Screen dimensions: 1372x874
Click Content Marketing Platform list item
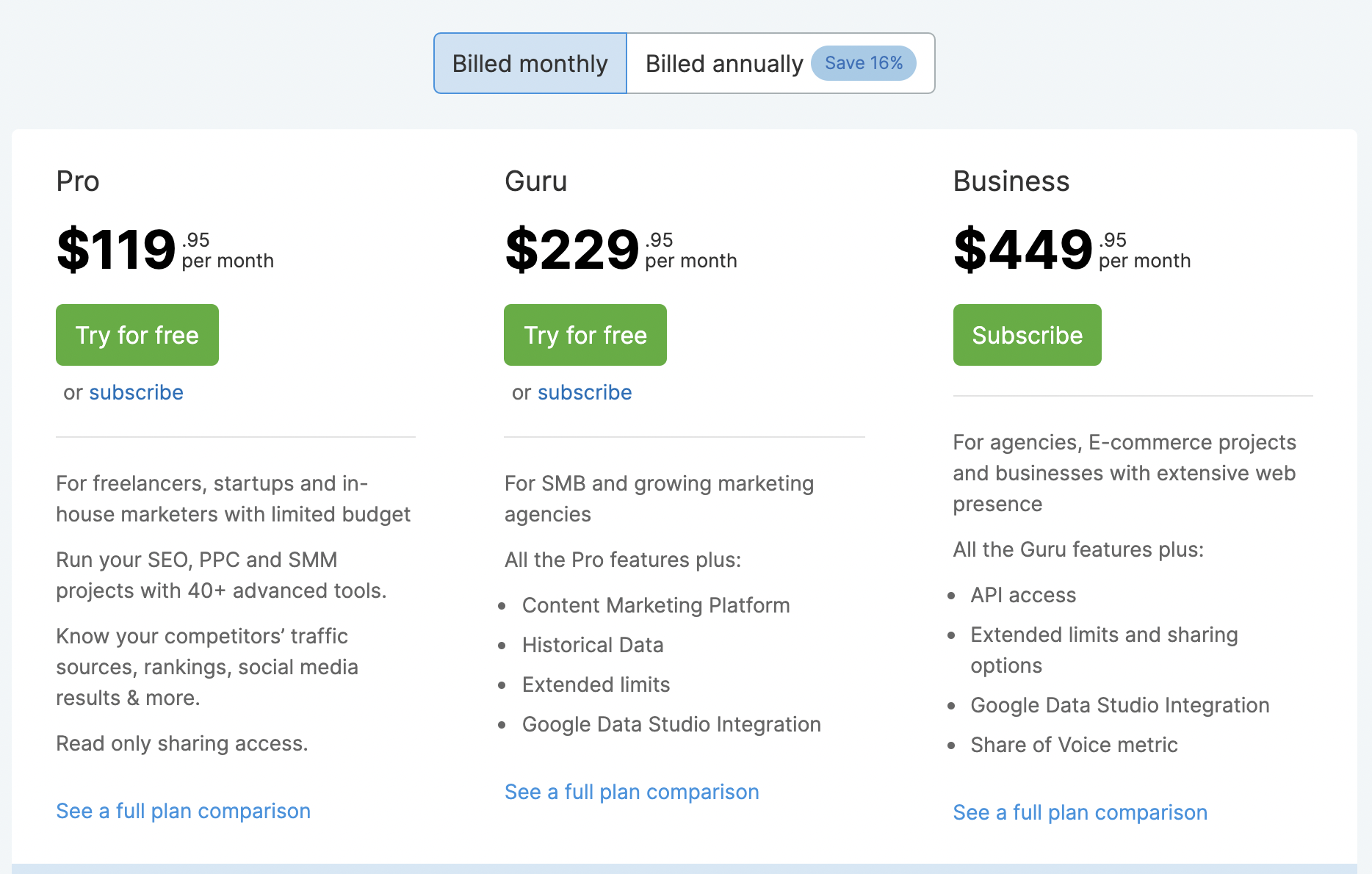click(x=656, y=605)
